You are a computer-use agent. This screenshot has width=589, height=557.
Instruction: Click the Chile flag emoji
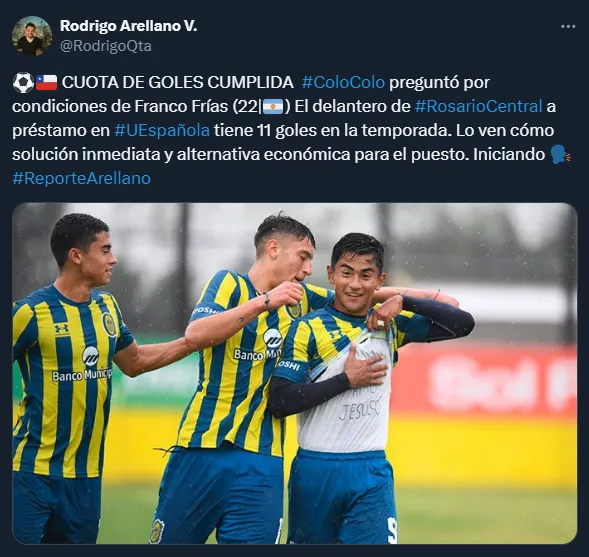coord(46,82)
